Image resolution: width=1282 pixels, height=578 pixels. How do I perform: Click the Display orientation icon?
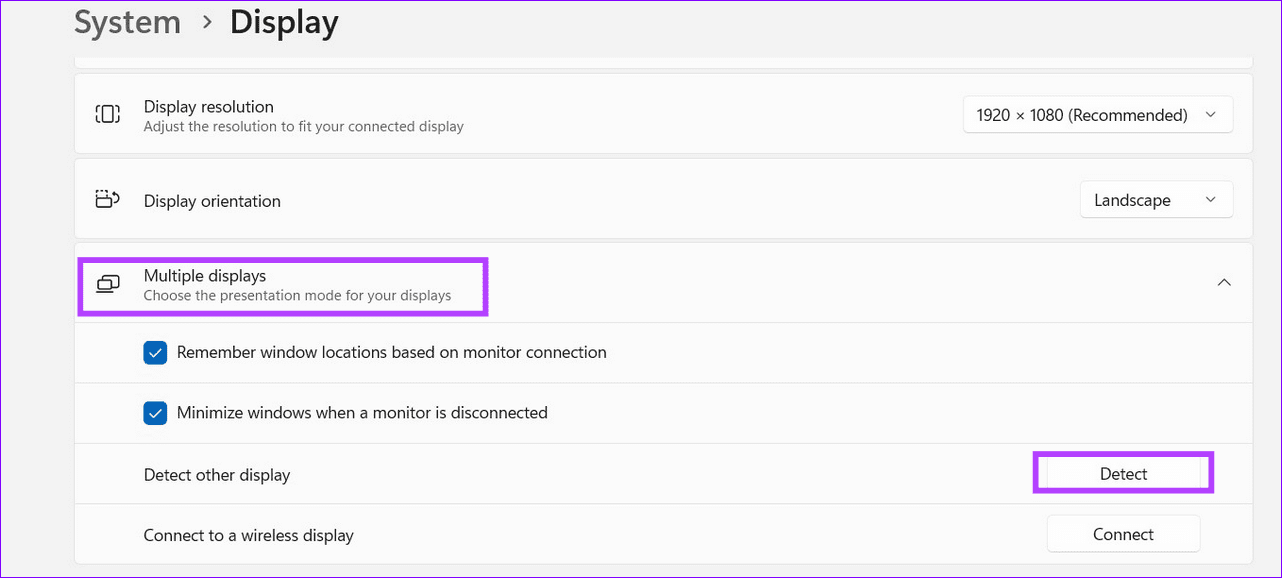107,200
